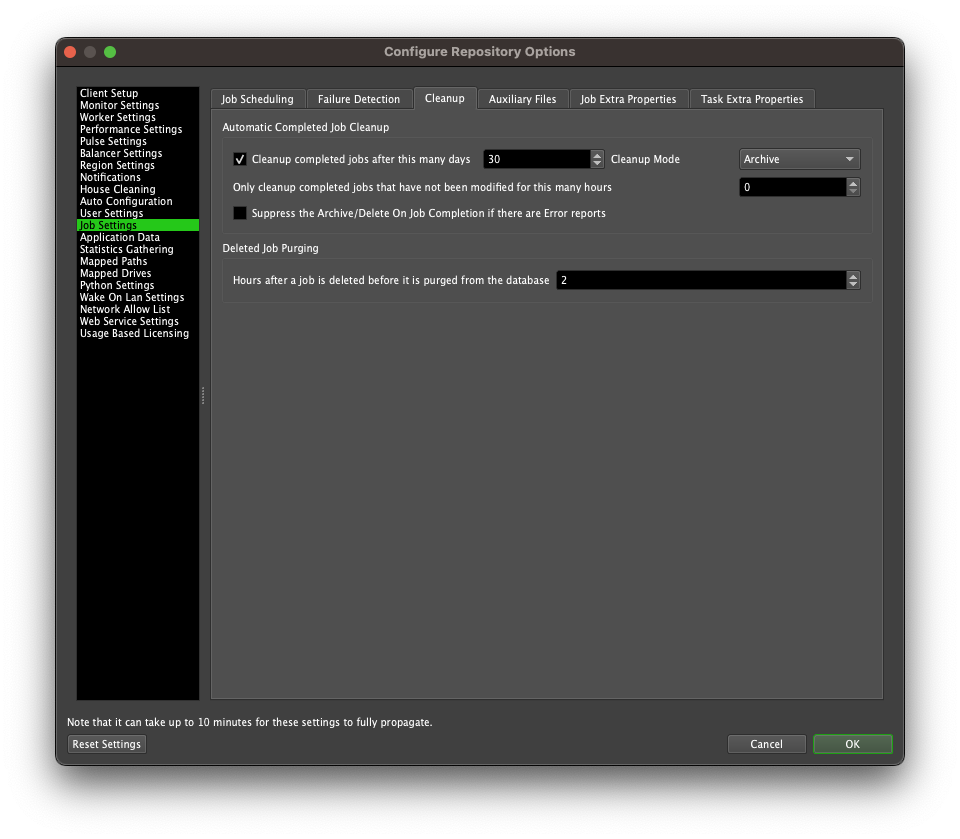Select the Job Extra Properties tab
Image resolution: width=960 pixels, height=839 pixels.
tap(628, 98)
